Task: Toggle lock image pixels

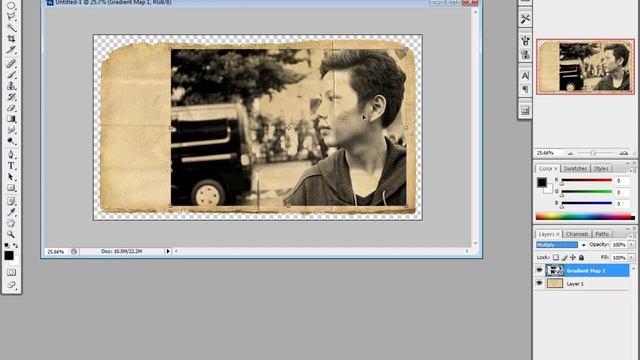Action: (x=564, y=258)
